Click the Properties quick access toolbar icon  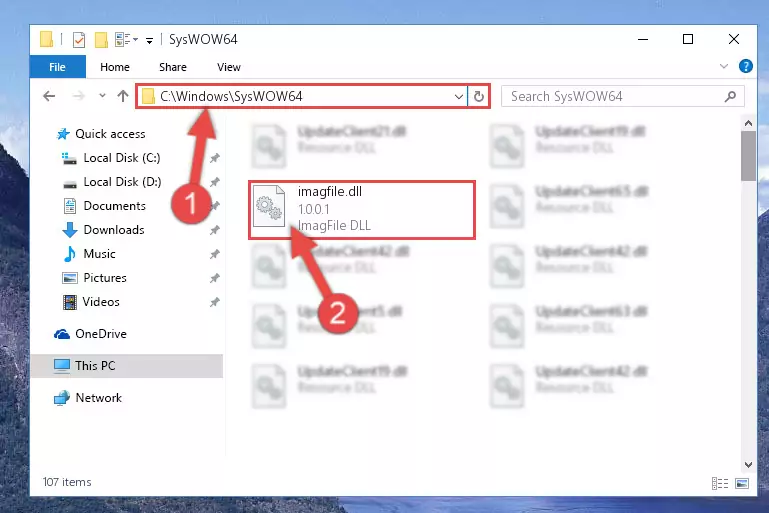click(x=79, y=39)
